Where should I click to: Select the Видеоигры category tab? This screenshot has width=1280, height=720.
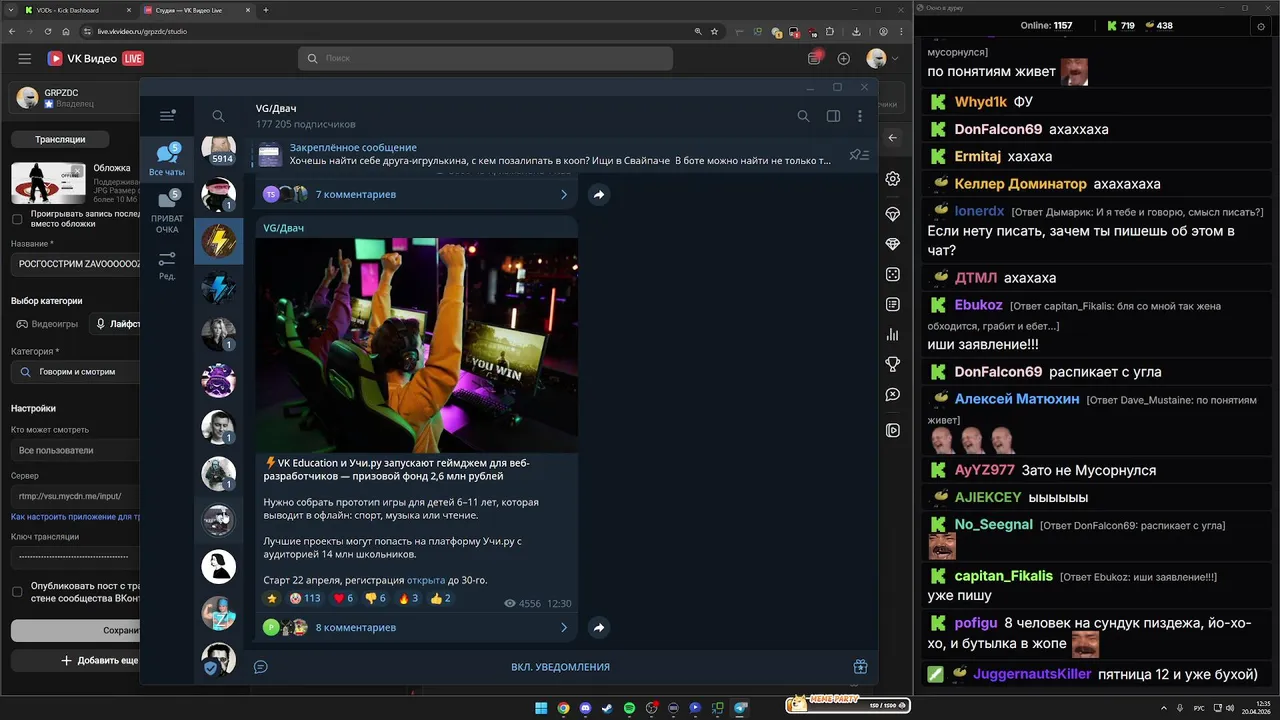pyautogui.click(x=47, y=324)
